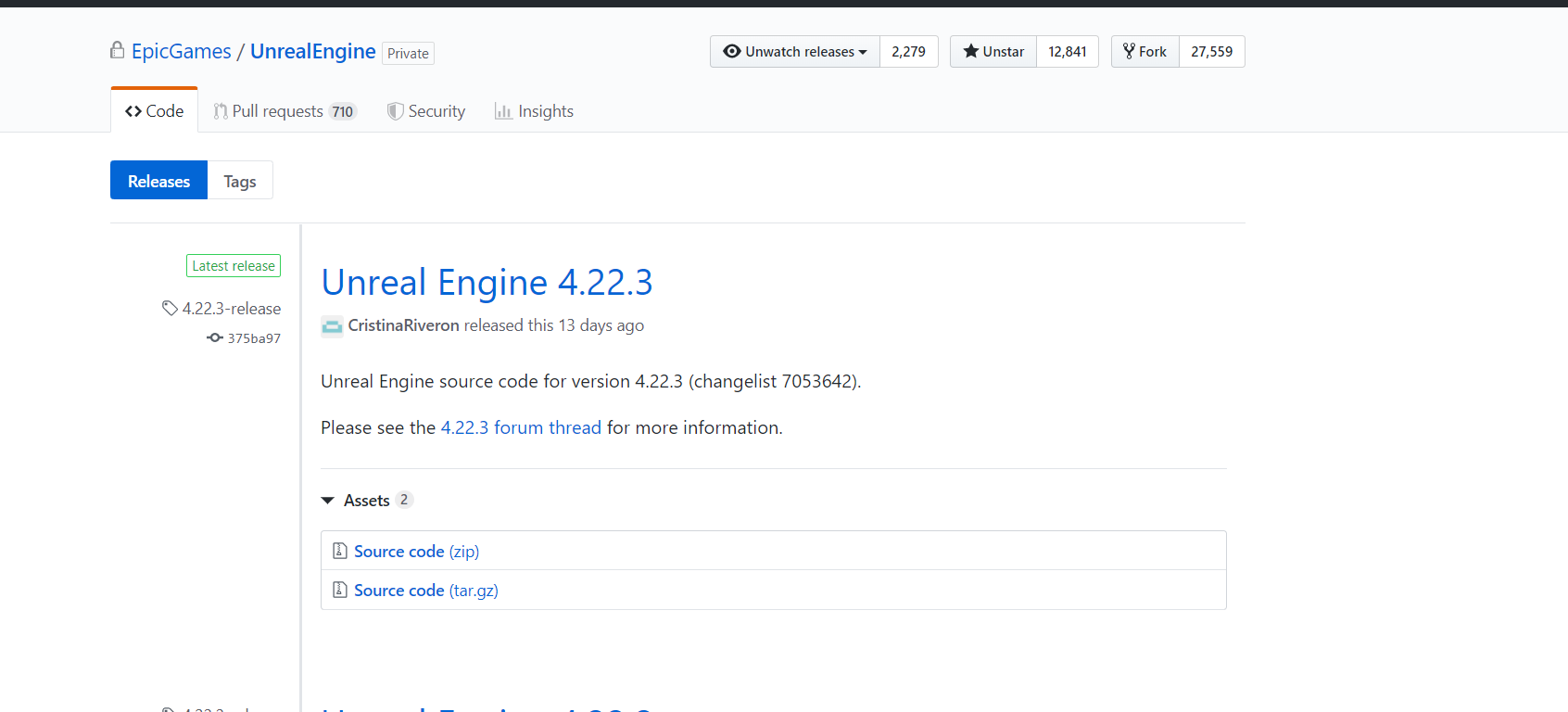
Task: Download Source code (zip)
Action: [x=417, y=552]
